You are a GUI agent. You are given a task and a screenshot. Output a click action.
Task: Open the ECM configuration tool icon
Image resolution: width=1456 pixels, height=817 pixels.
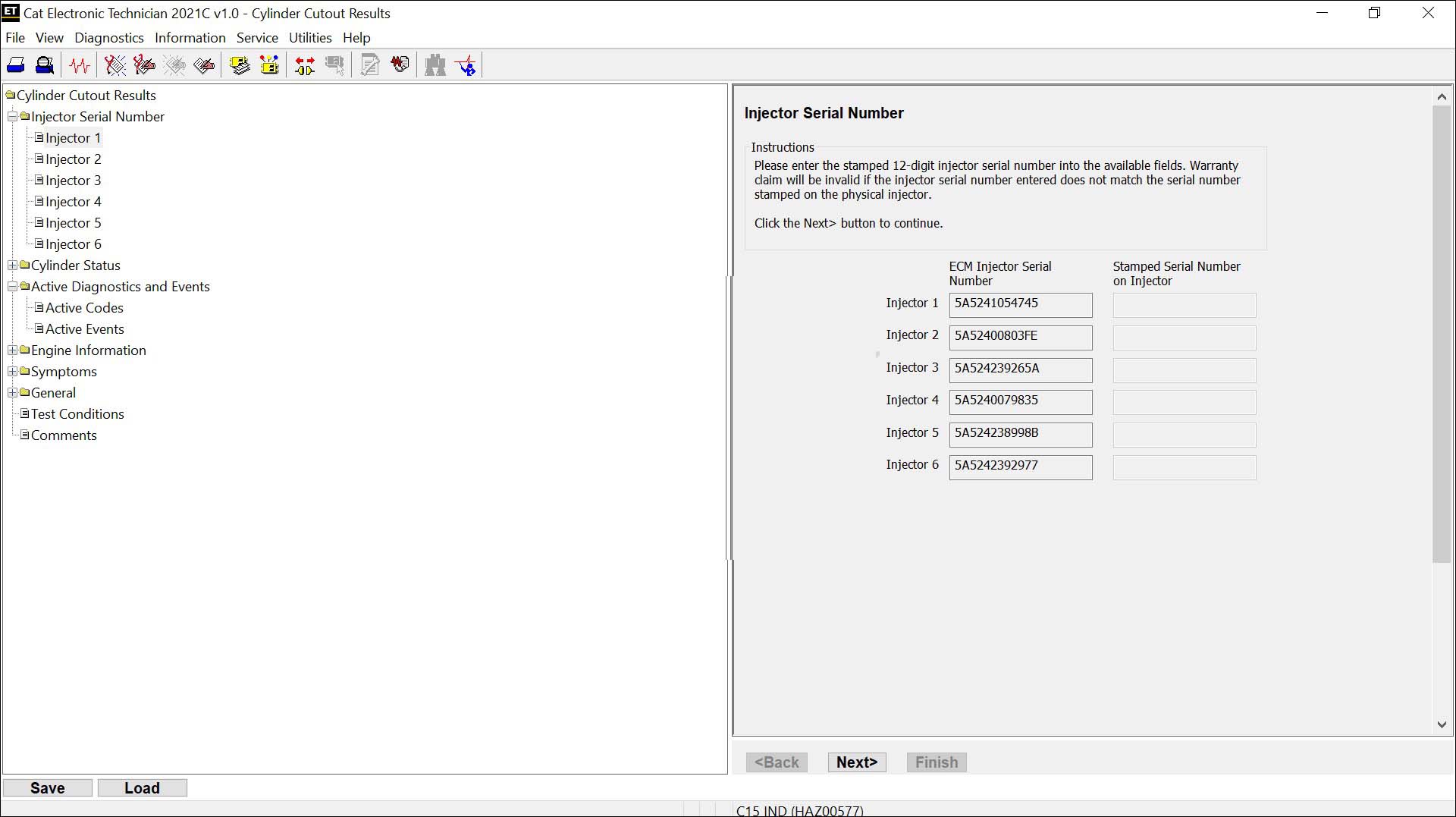270,64
